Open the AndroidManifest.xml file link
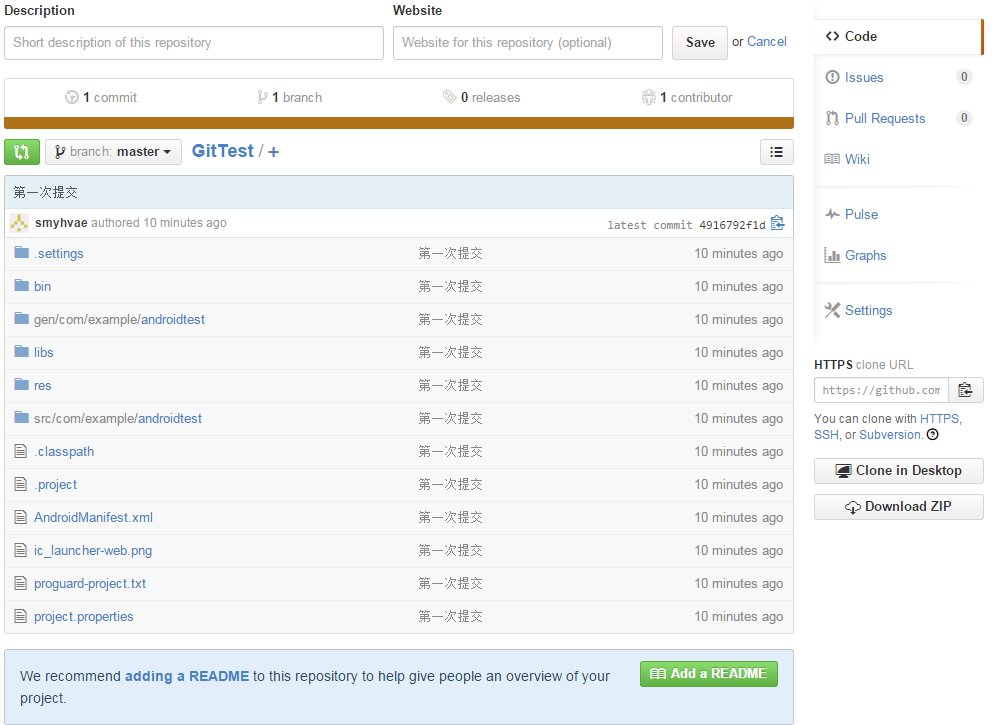This screenshot has width=993, height=725. tap(94, 517)
